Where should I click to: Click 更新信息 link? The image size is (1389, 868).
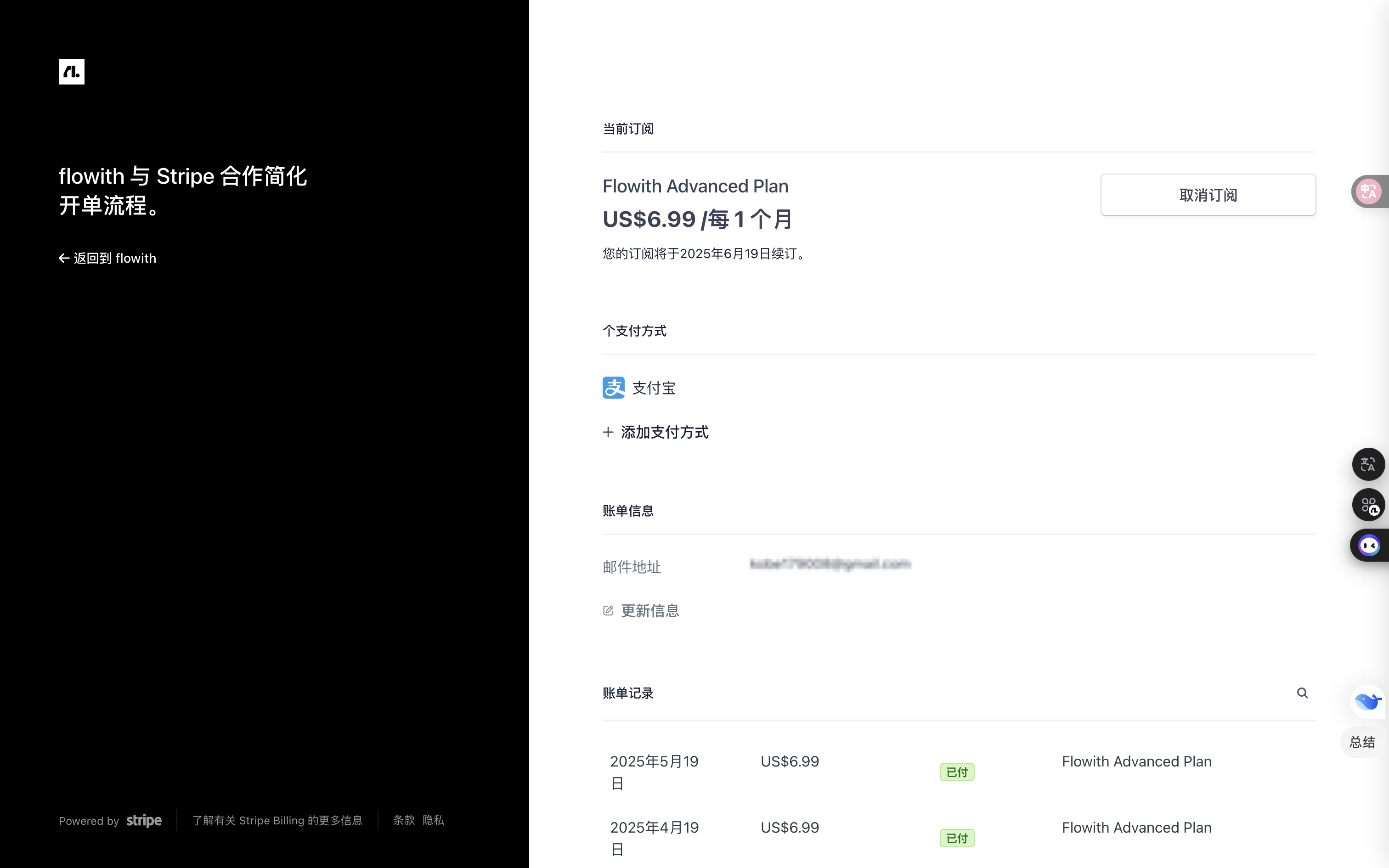(650, 611)
